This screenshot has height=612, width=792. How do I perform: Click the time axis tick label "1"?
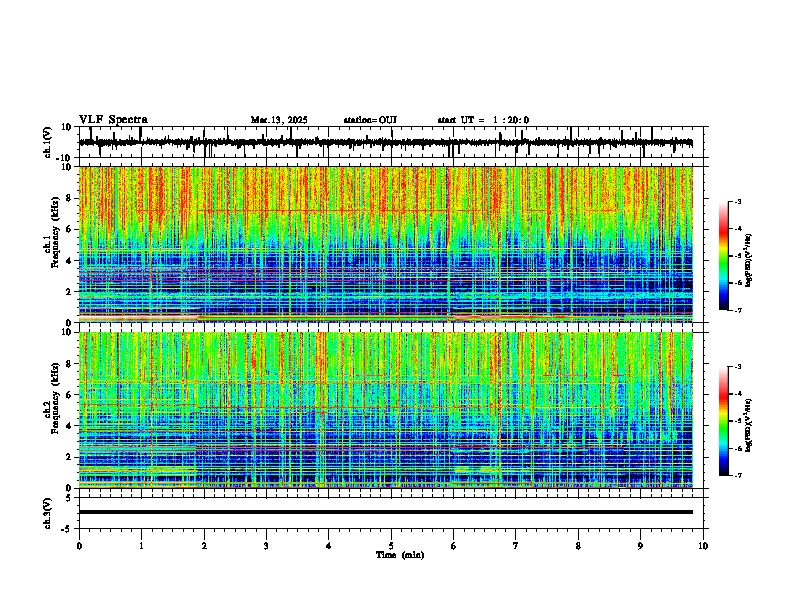pos(141,546)
